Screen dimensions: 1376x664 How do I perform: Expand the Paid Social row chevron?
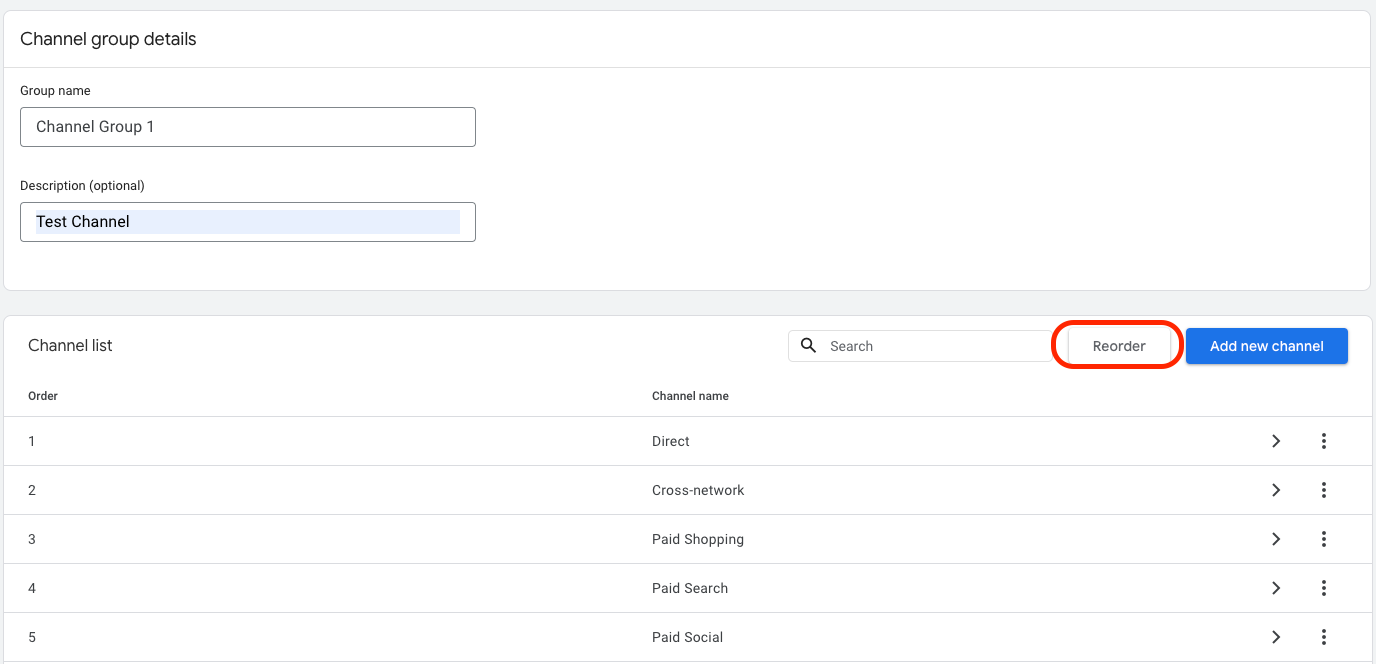point(1276,637)
